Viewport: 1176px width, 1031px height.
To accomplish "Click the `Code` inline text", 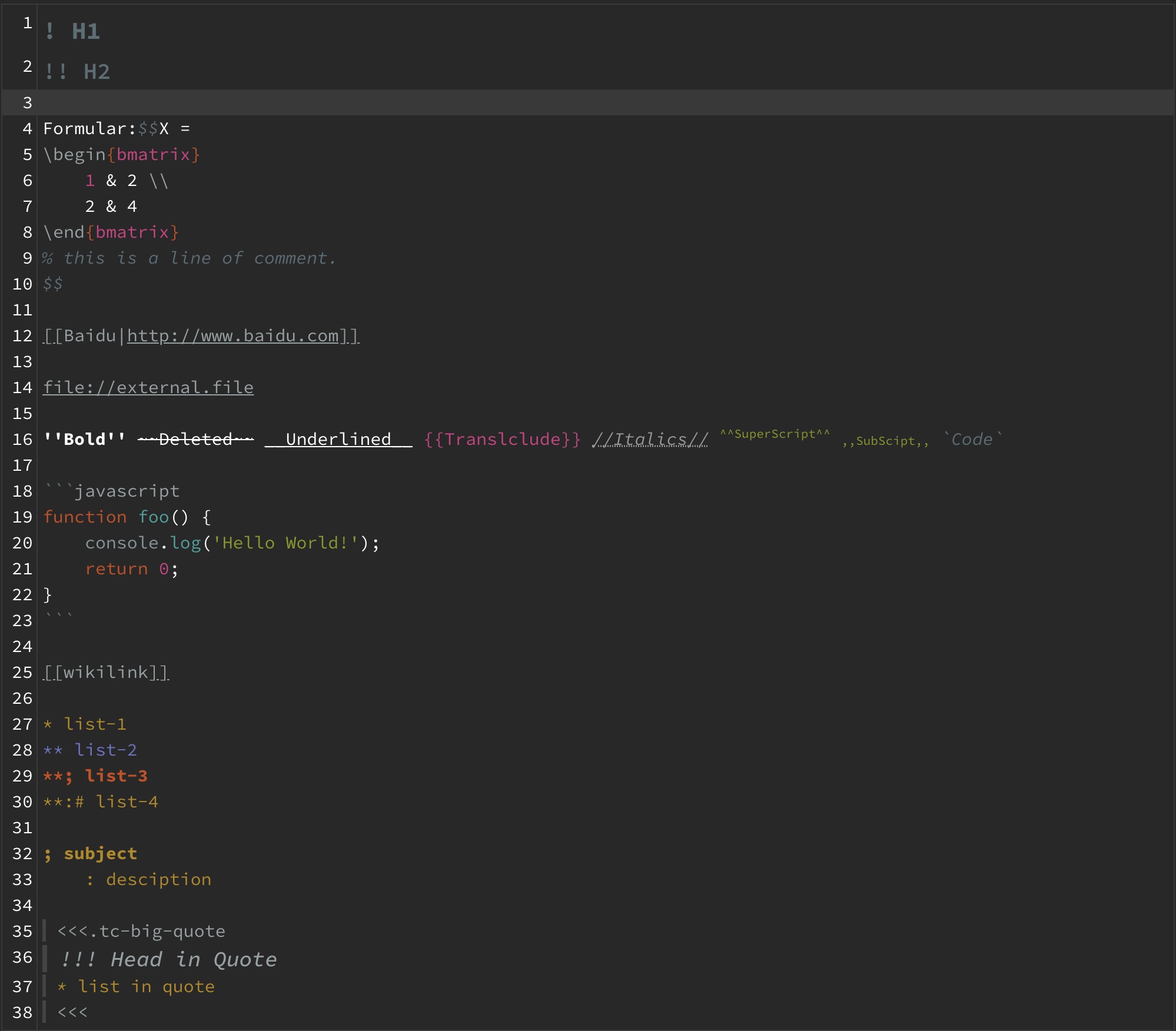I will pos(972,440).
